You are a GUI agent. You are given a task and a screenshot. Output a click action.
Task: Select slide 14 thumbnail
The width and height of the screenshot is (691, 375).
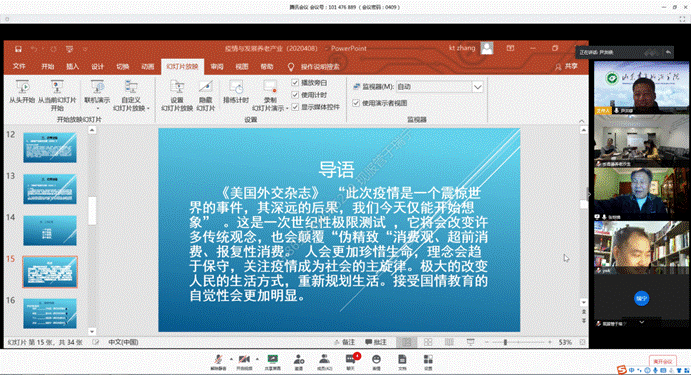click(50, 230)
